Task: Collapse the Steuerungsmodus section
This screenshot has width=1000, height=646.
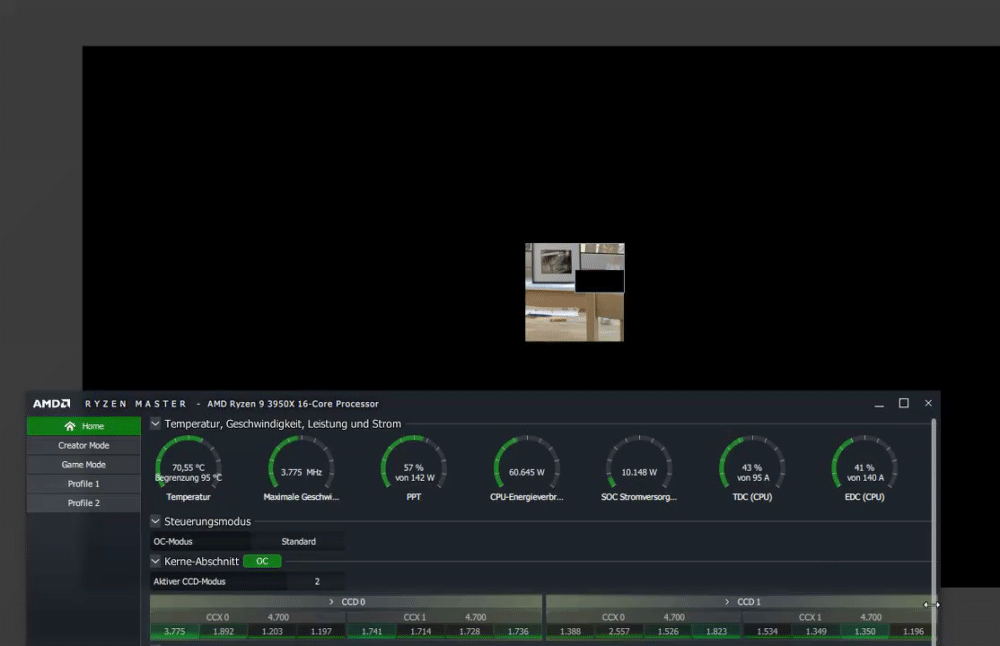Action: [x=155, y=521]
